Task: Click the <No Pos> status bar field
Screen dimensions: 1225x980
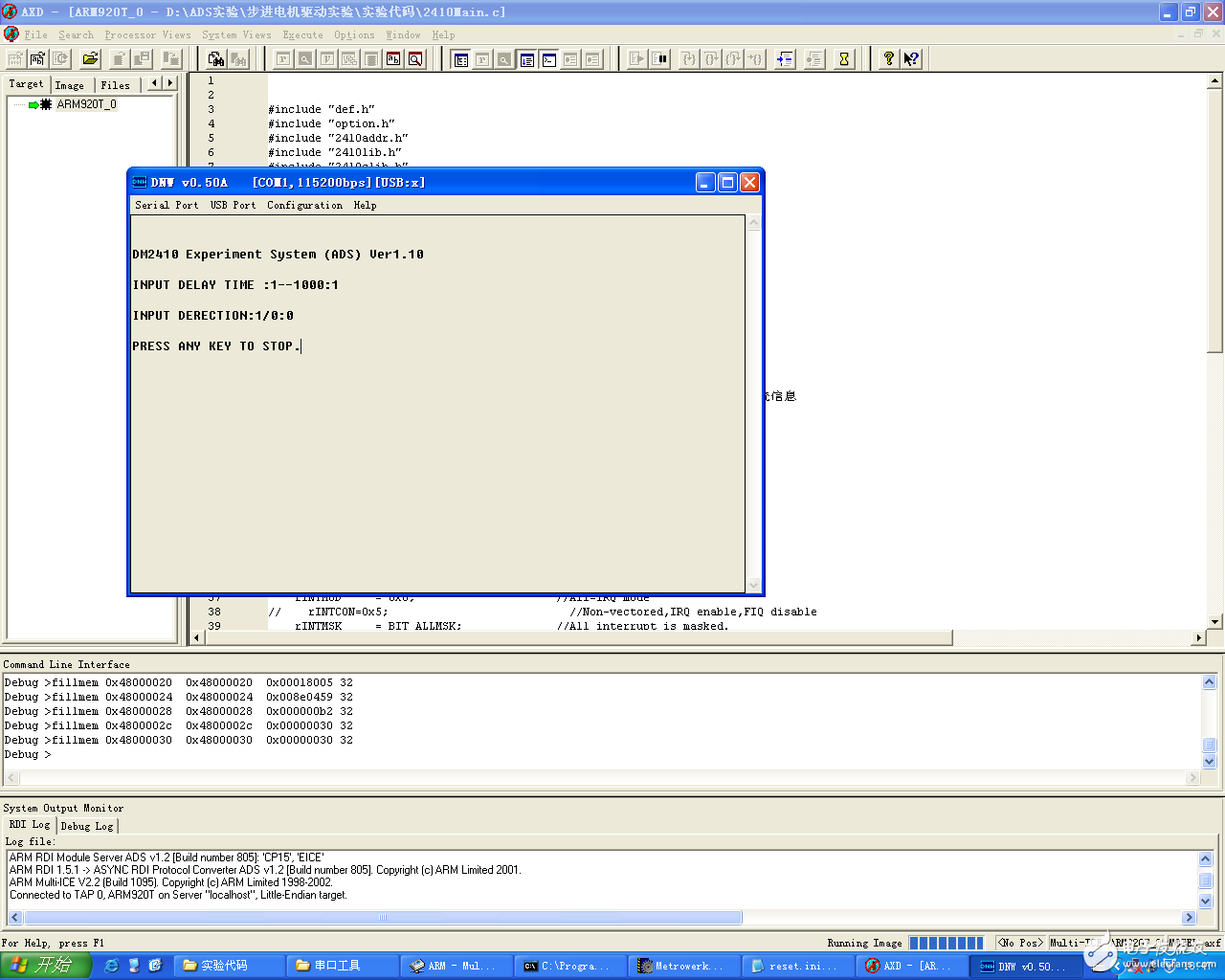Action: pos(1020,943)
